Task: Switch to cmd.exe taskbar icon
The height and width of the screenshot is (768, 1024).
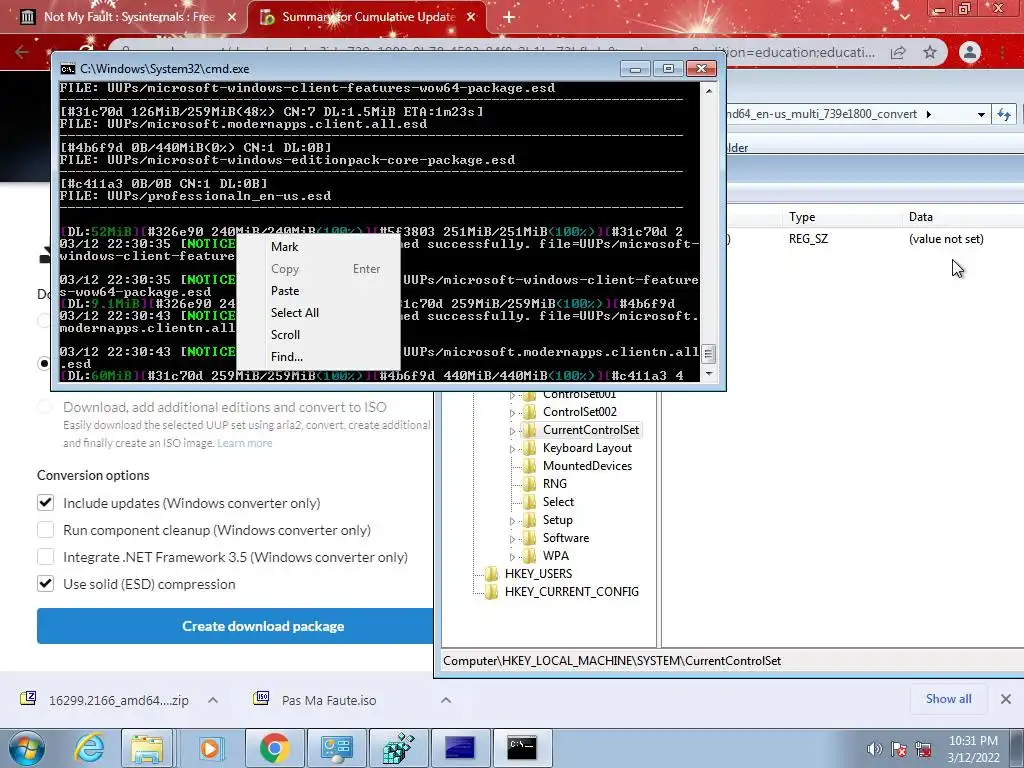Action: pyautogui.click(x=522, y=748)
